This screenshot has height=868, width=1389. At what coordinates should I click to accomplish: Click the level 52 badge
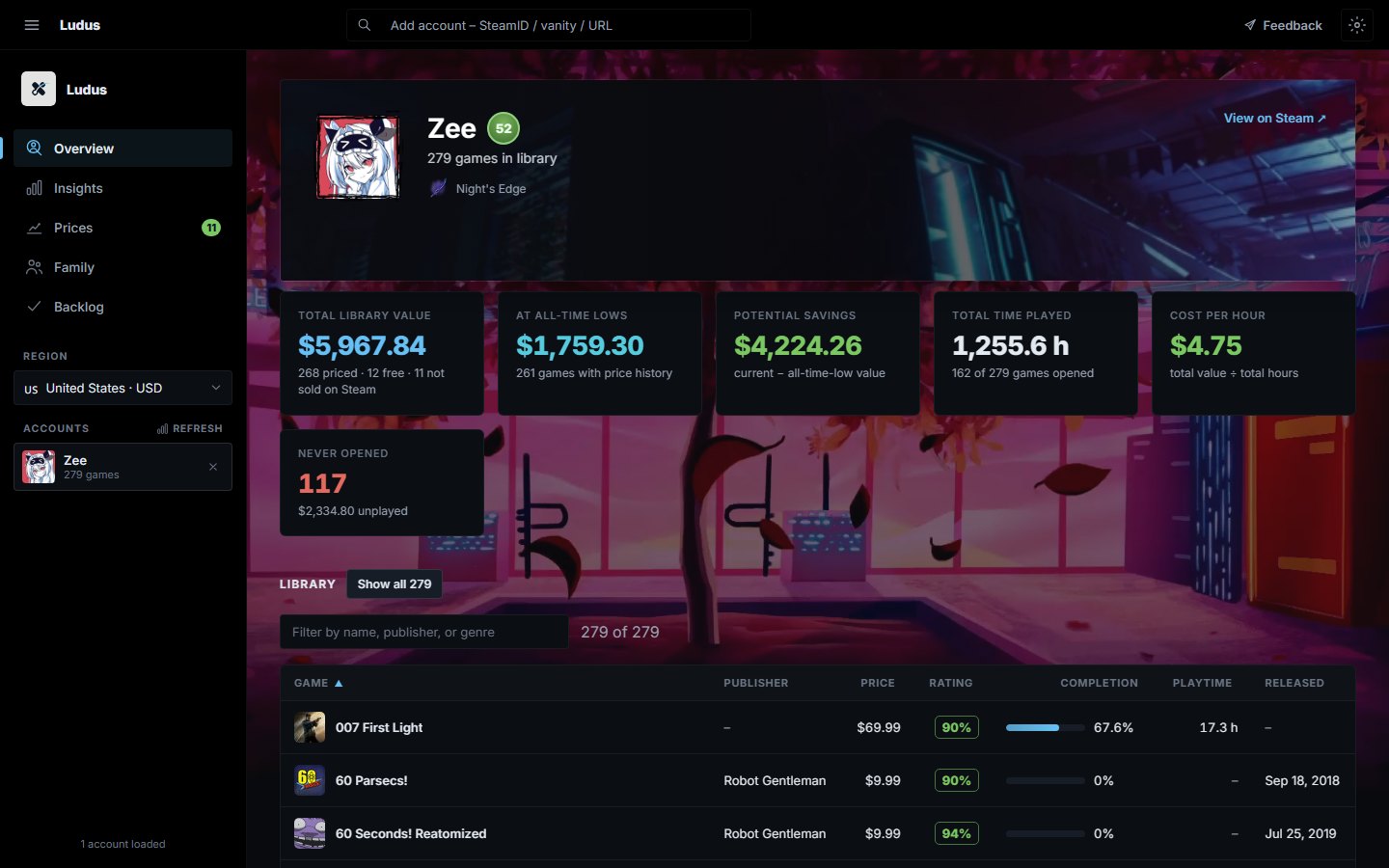click(x=504, y=128)
